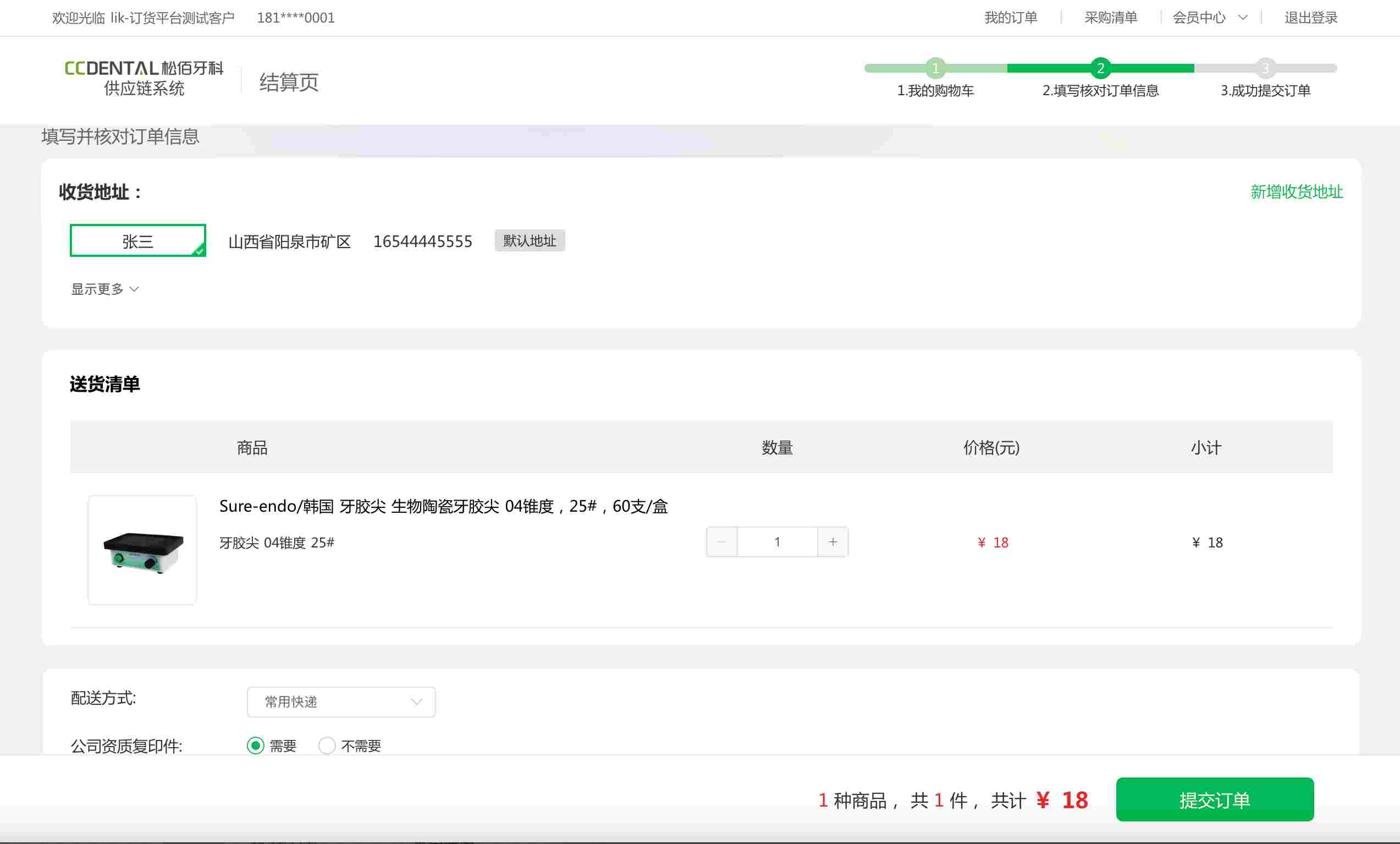Screen dimensions: 1400x844
Task: Select 需要 radio for company qualification copy
Action: [256, 745]
